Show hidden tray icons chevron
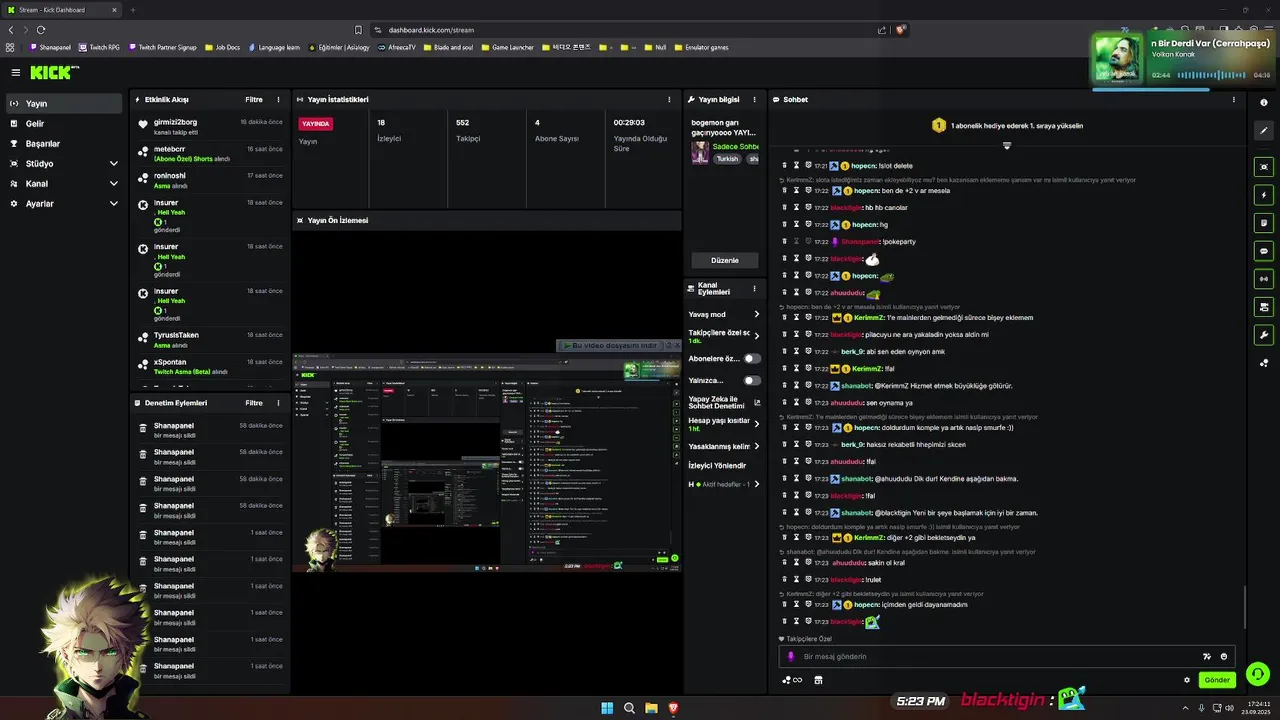 [1186, 708]
